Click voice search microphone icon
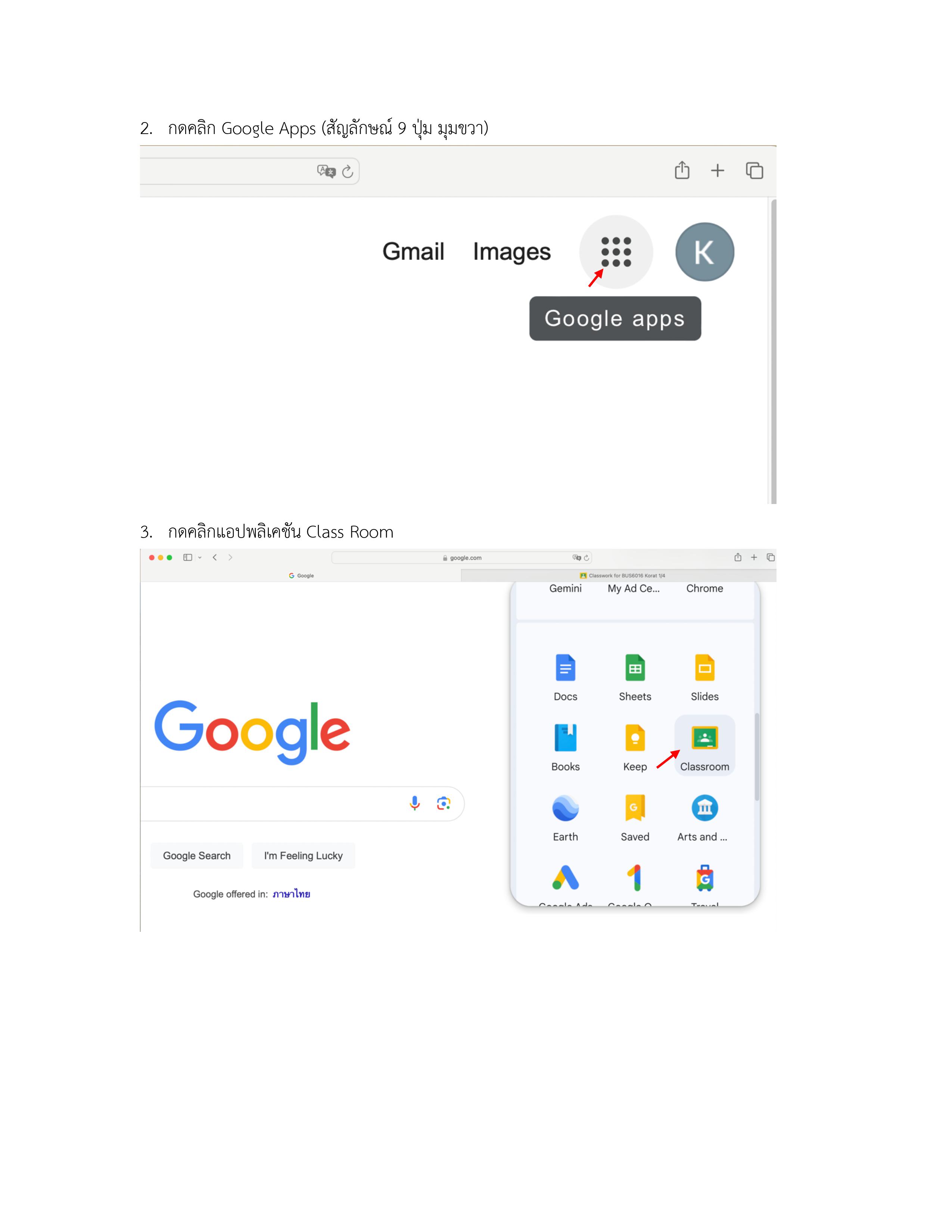Image resolution: width=952 pixels, height=1232 pixels. 414,803
